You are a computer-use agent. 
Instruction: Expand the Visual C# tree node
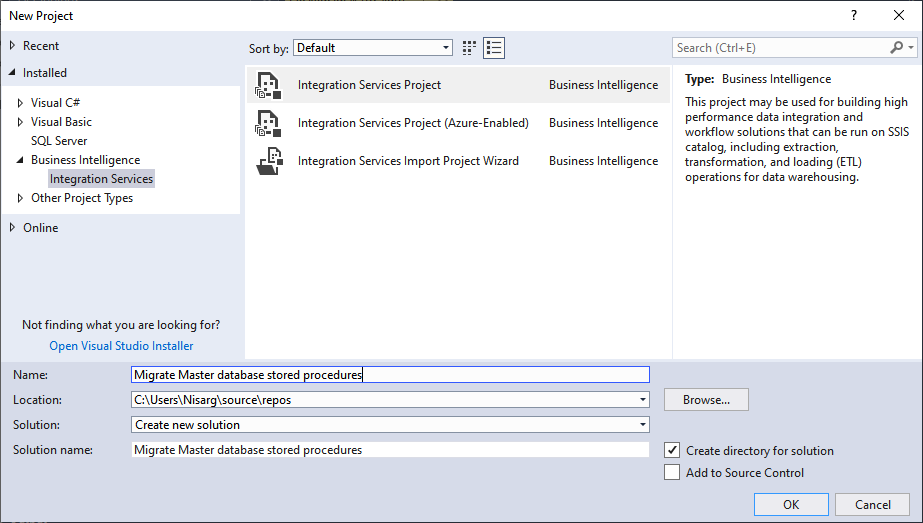(x=21, y=103)
